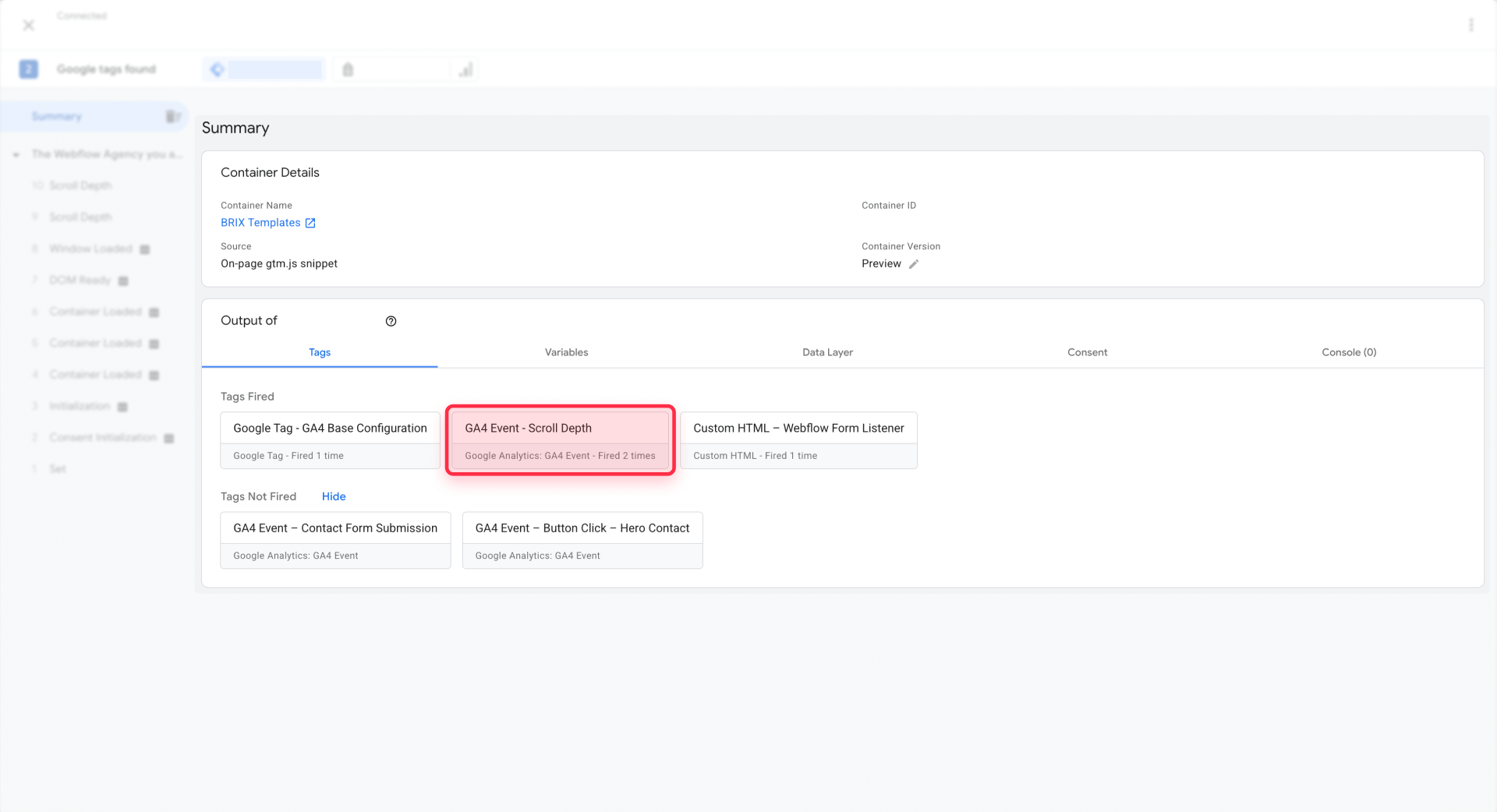
Task: Open the BRIX Templates container link
Action: pos(260,223)
